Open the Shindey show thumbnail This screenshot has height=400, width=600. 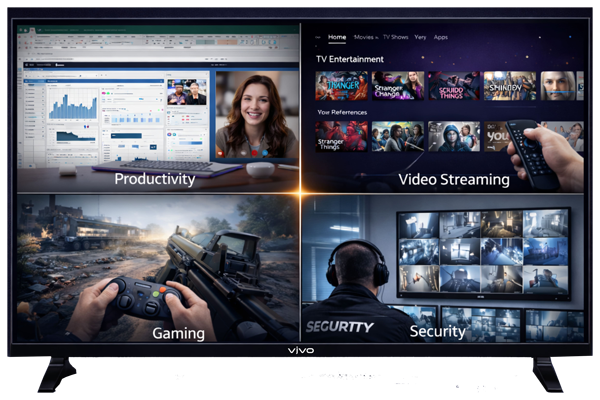(x=510, y=85)
